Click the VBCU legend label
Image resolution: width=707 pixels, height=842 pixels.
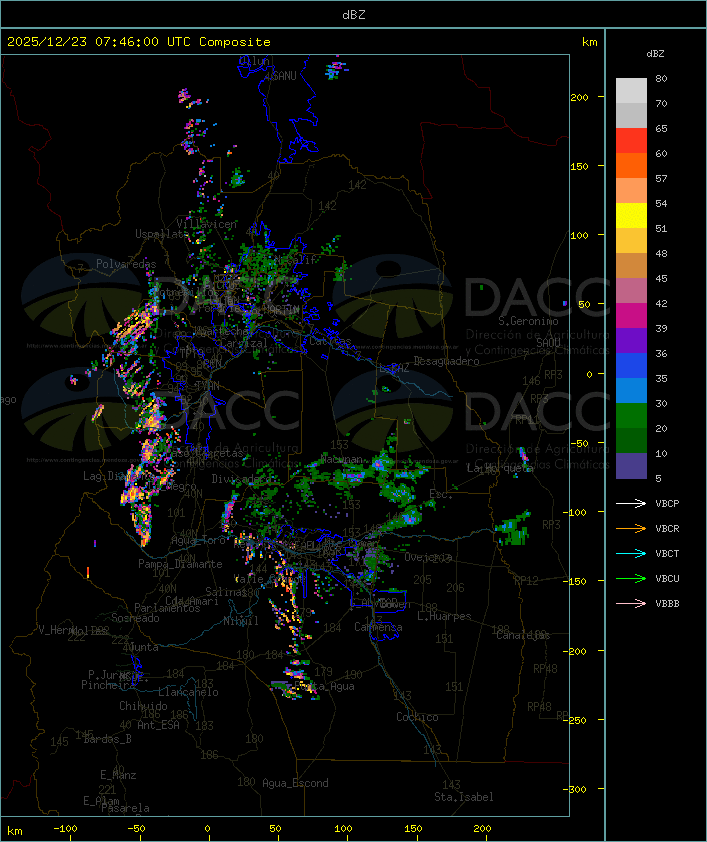point(667,578)
